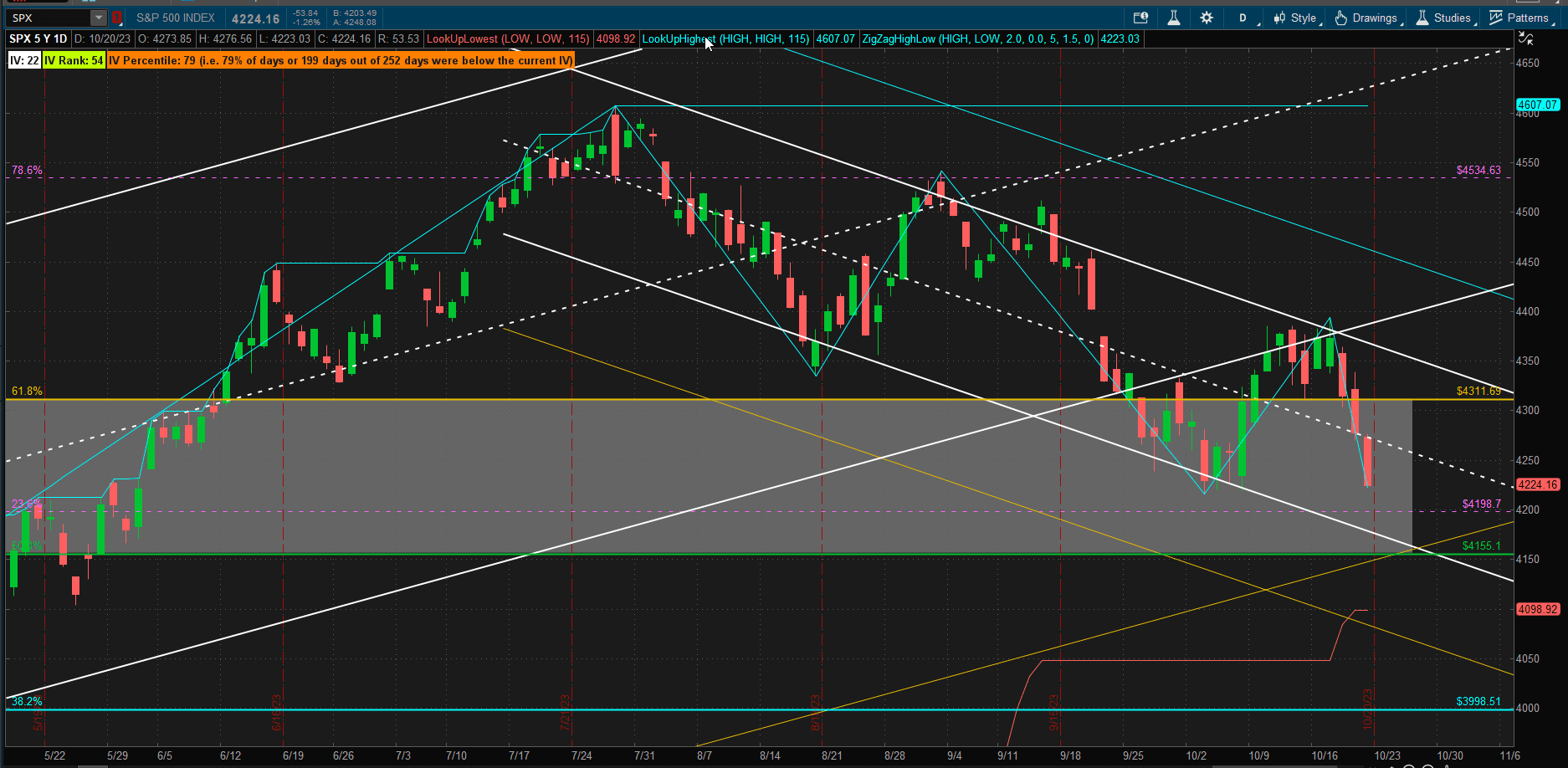
Task: Click the 4650 price axis label
Action: [1528, 63]
